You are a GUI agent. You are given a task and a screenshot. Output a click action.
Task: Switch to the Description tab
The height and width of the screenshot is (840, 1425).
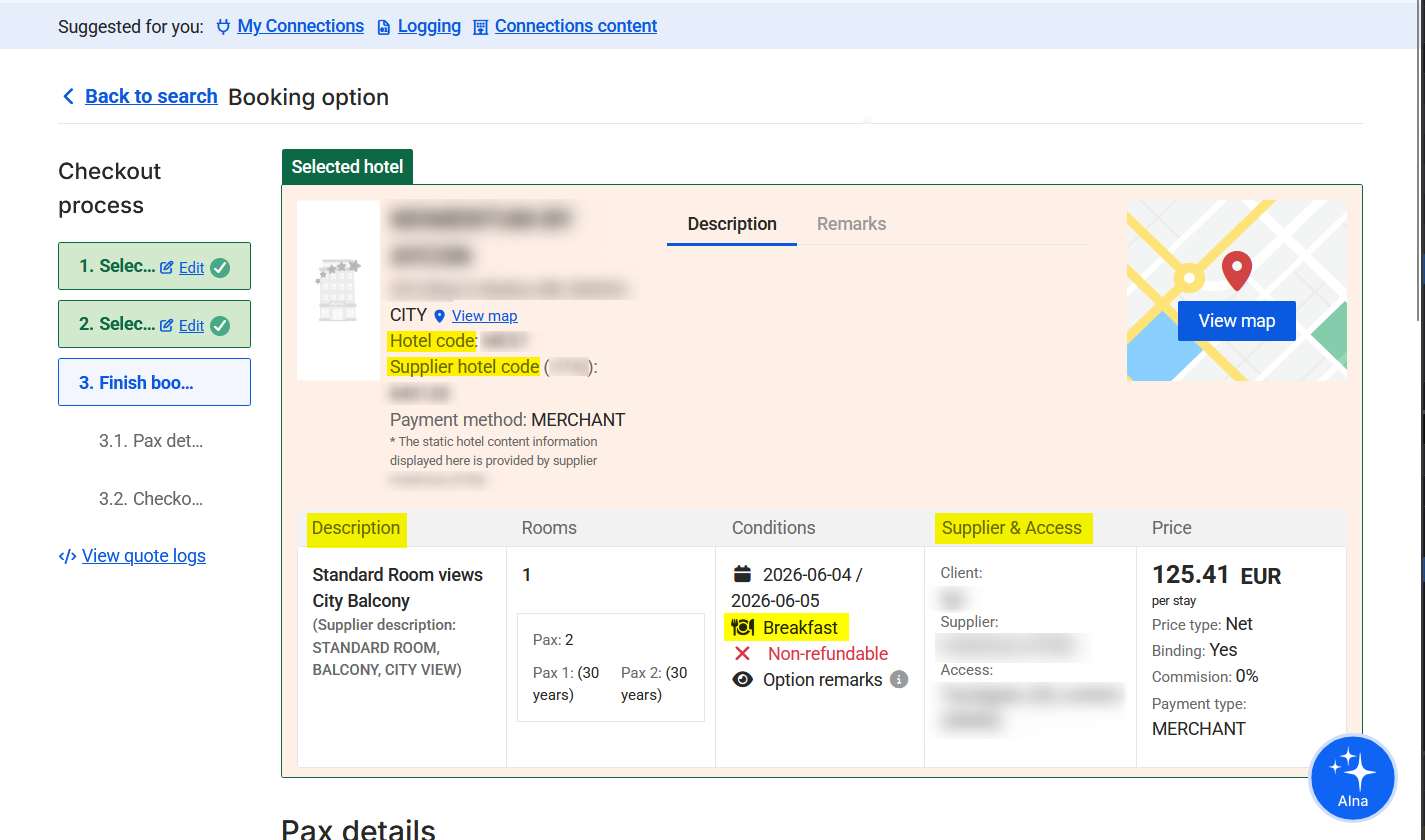coord(732,224)
